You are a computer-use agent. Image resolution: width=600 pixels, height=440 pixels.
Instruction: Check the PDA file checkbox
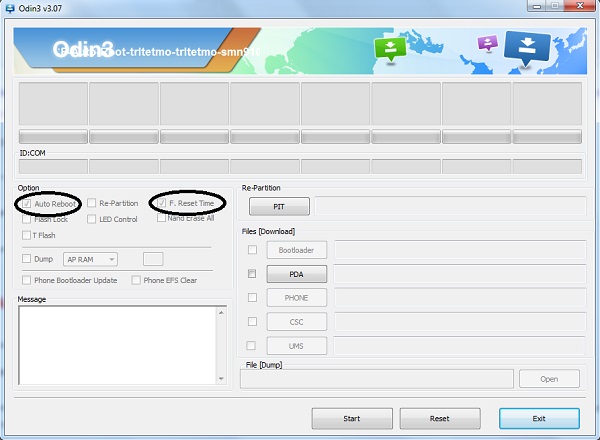pos(252,274)
